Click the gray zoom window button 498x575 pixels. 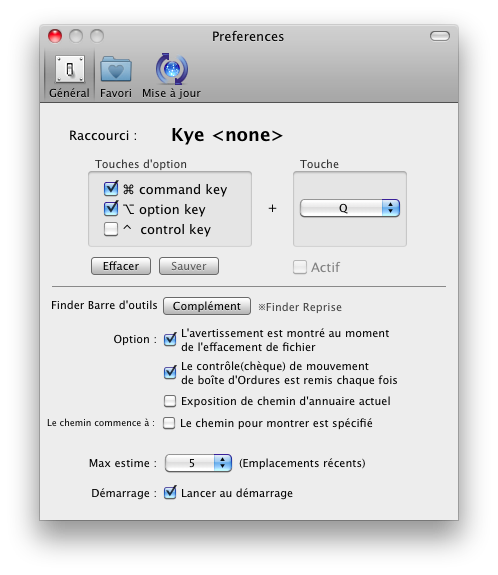tap(97, 36)
